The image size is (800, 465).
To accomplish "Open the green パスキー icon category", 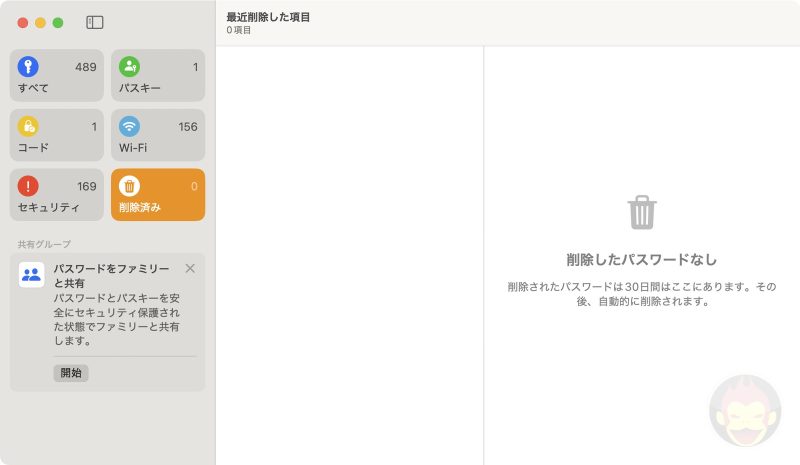I will pos(129,67).
